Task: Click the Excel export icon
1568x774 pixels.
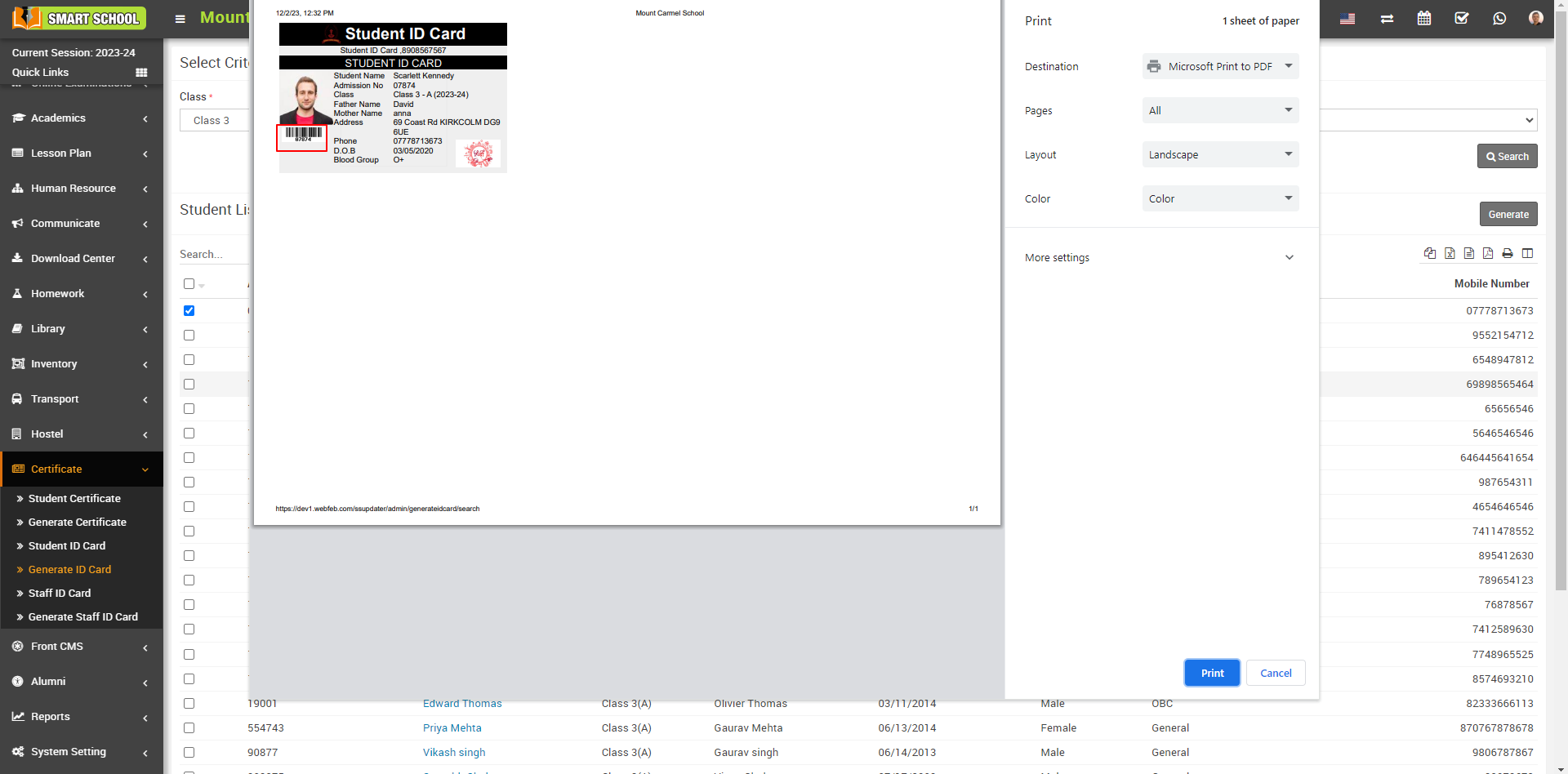Action: [x=1450, y=253]
